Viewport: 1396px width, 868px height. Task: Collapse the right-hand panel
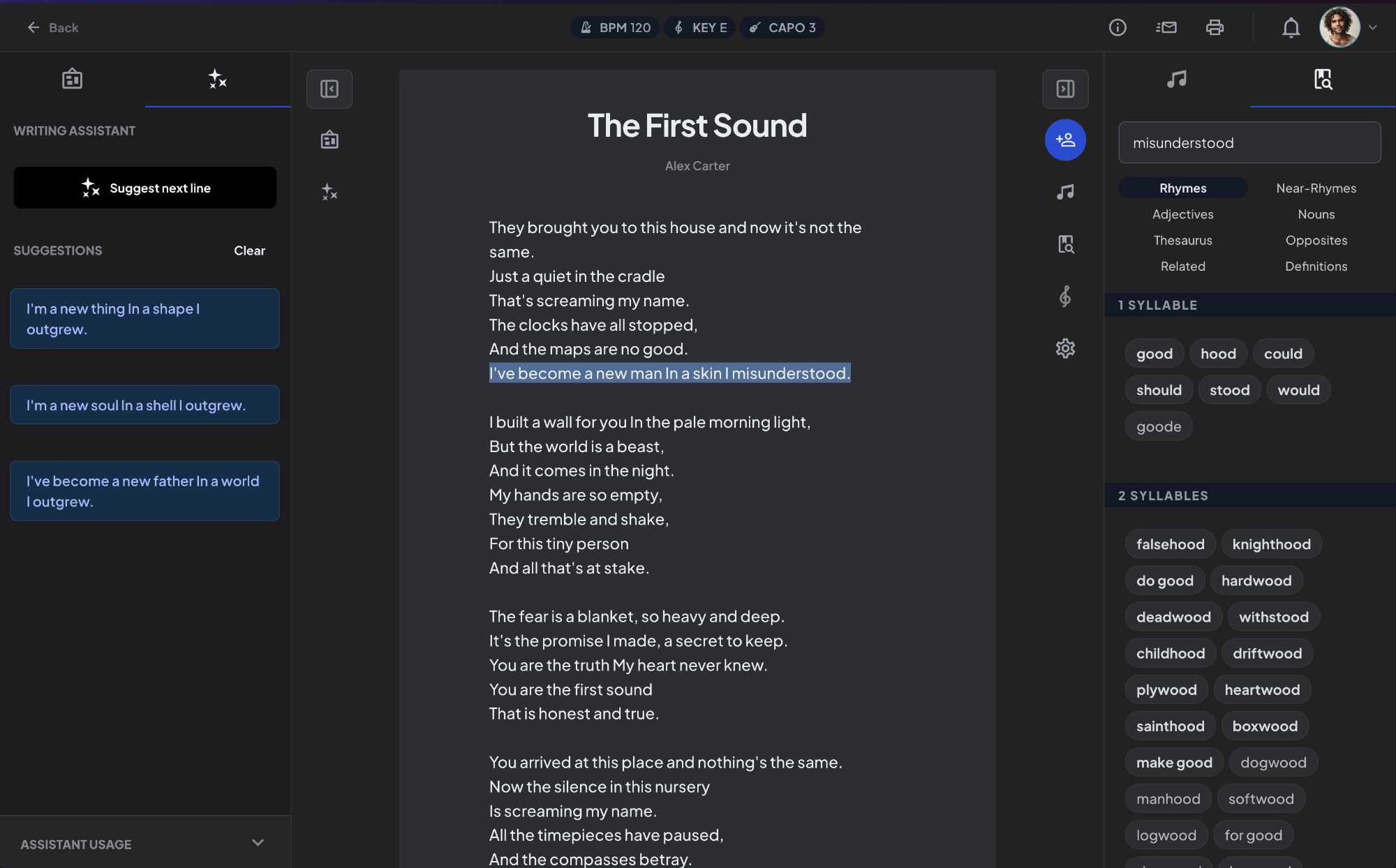[x=1066, y=89]
